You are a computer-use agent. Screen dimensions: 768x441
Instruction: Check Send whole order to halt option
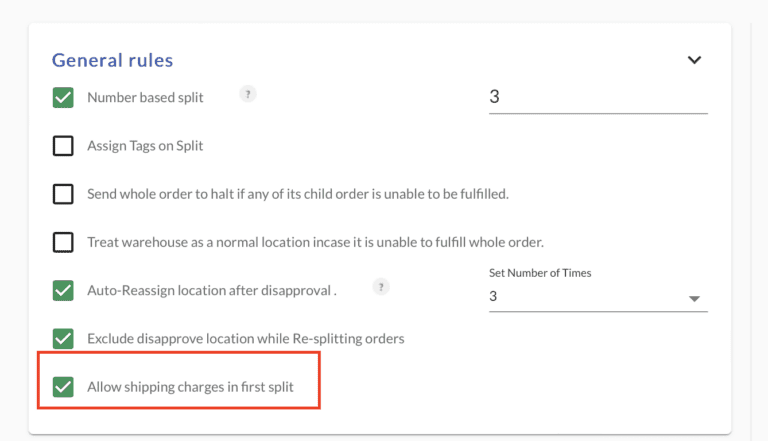(x=63, y=194)
